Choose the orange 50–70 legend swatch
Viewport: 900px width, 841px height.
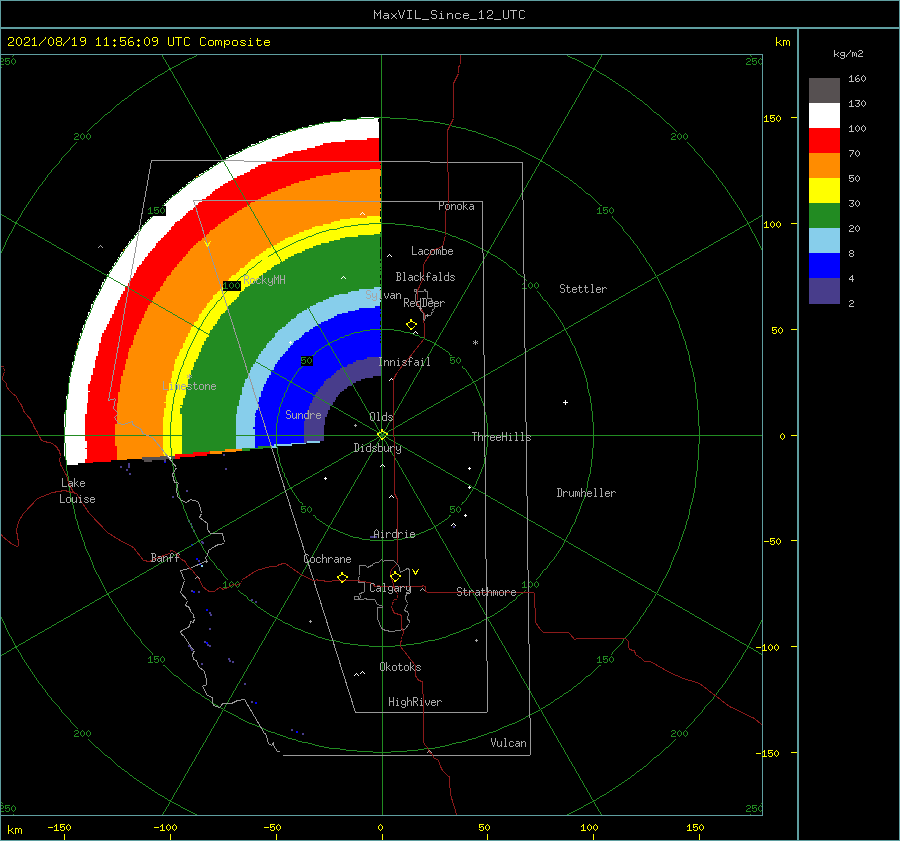(x=824, y=165)
